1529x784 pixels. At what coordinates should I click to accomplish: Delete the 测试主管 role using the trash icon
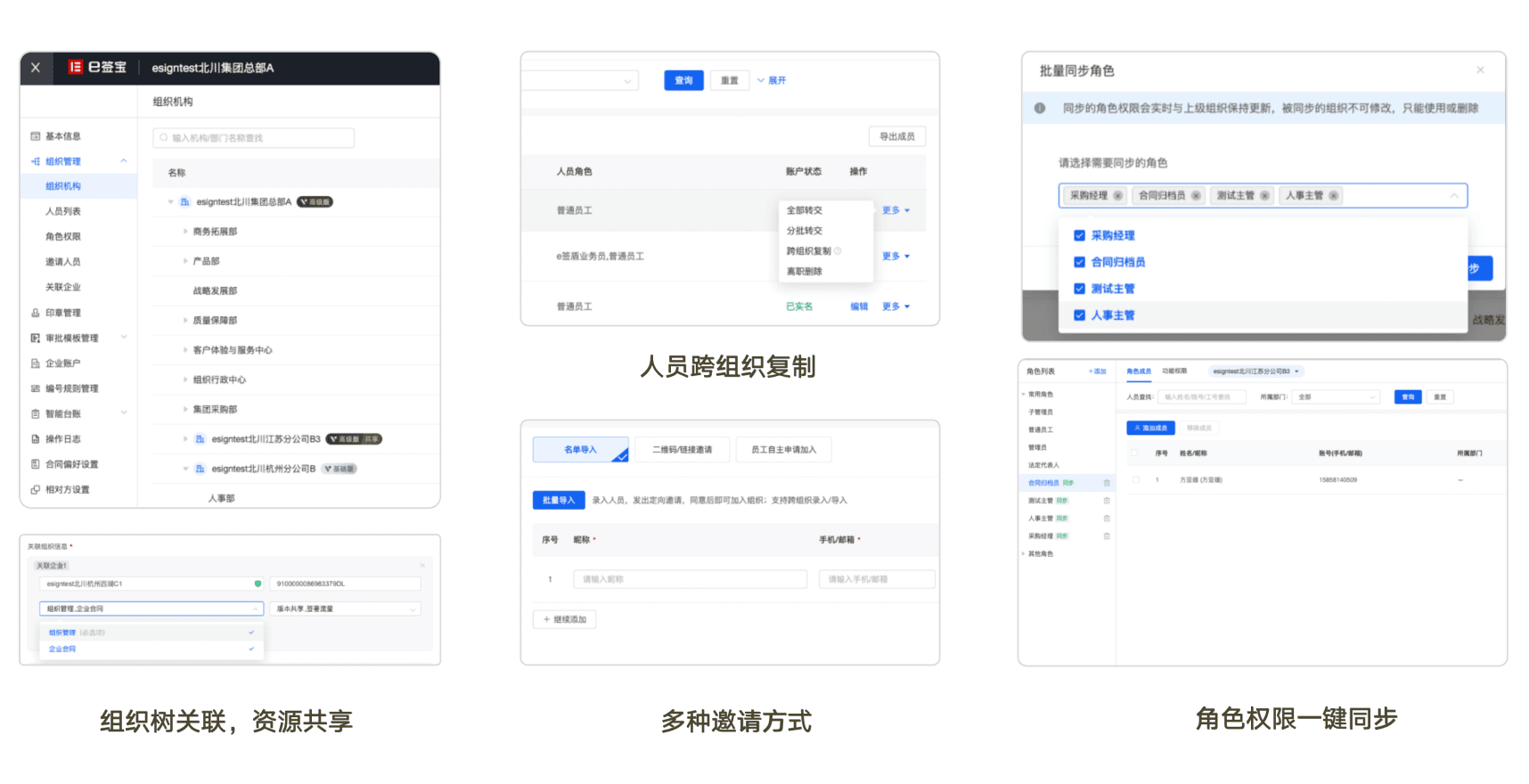[1107, 501]
